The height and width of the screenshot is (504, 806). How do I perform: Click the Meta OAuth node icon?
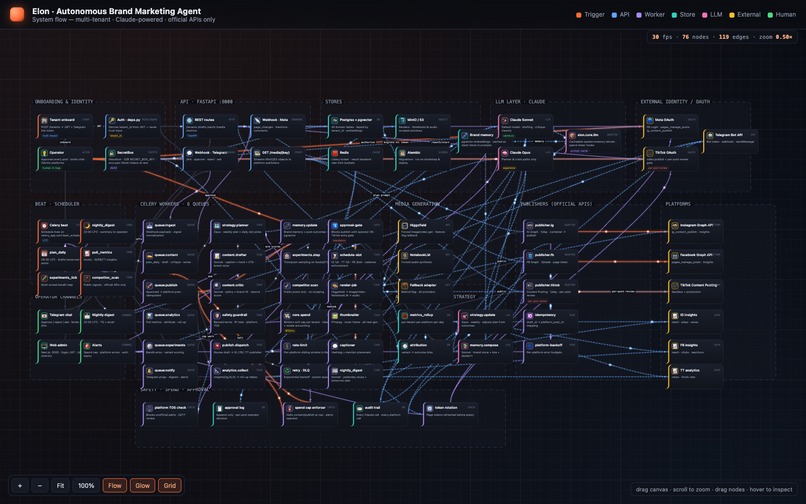click(650, 120)
